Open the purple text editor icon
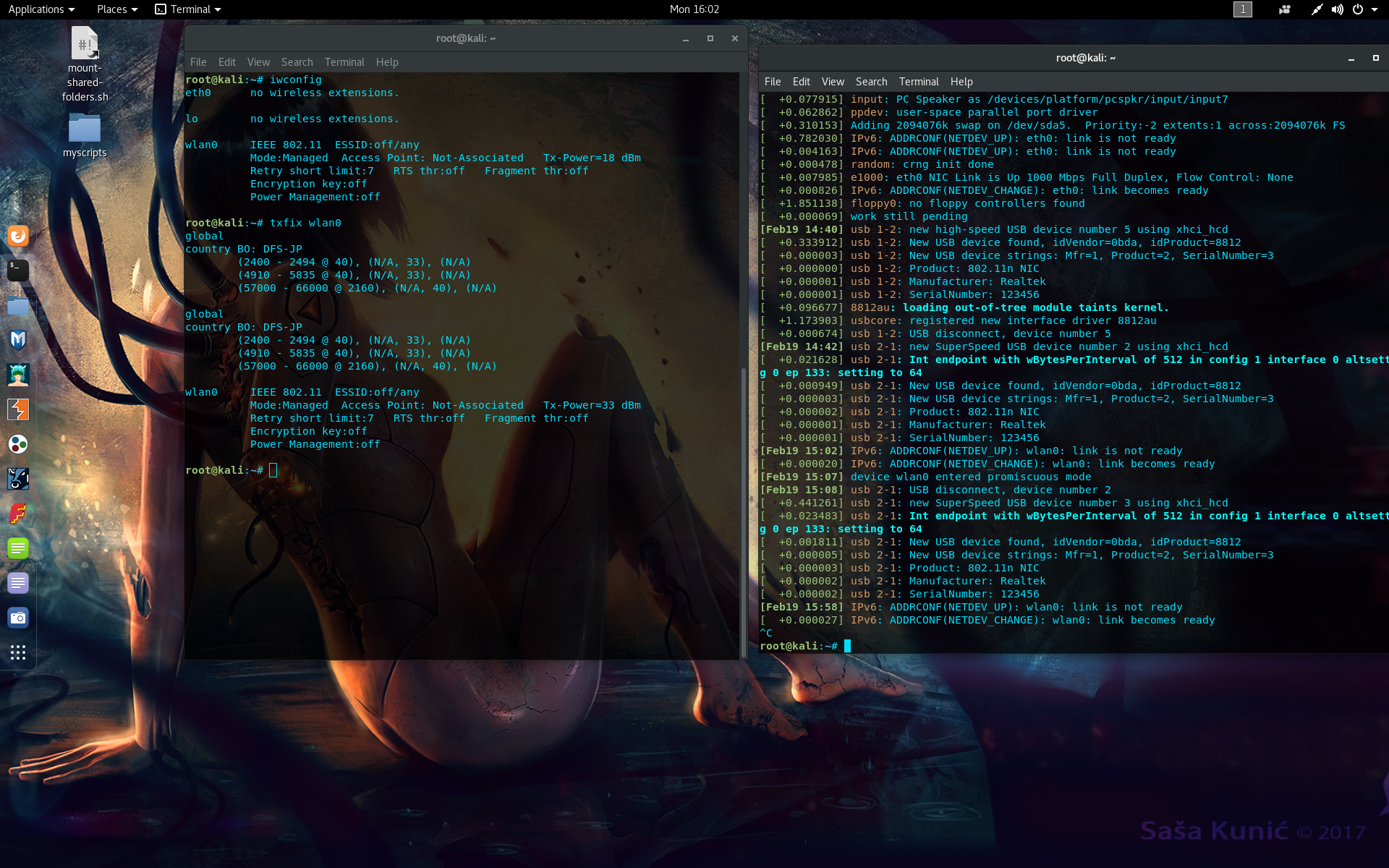This screenshot has width=1389, height=868. click(x=18, y=583)
